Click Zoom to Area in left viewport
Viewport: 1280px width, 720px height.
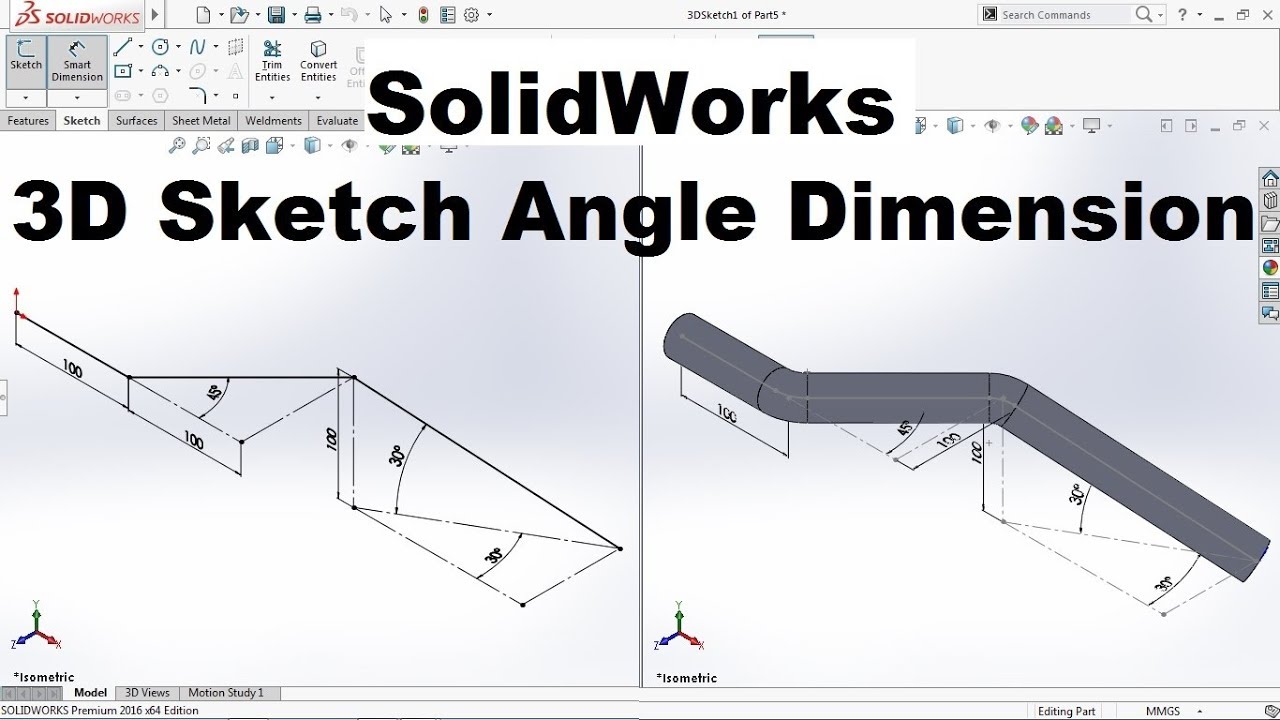201,146
